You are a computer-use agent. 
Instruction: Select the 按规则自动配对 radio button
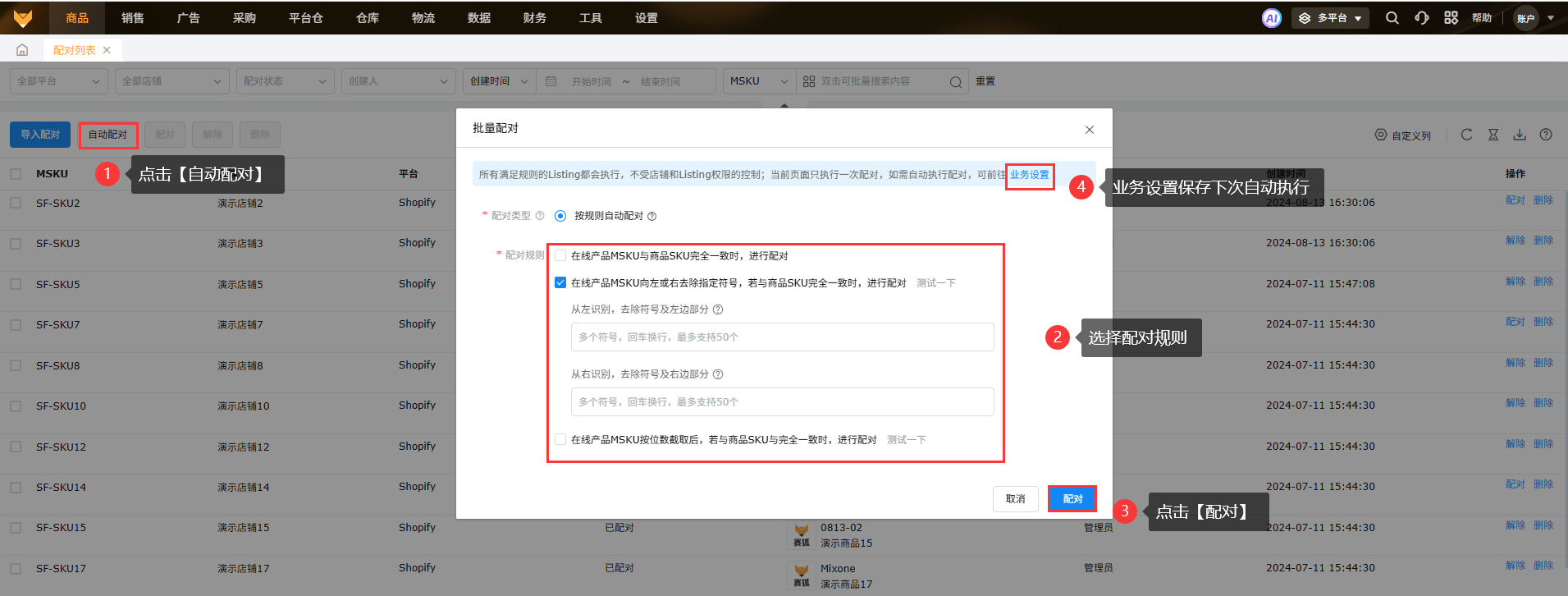560,216
